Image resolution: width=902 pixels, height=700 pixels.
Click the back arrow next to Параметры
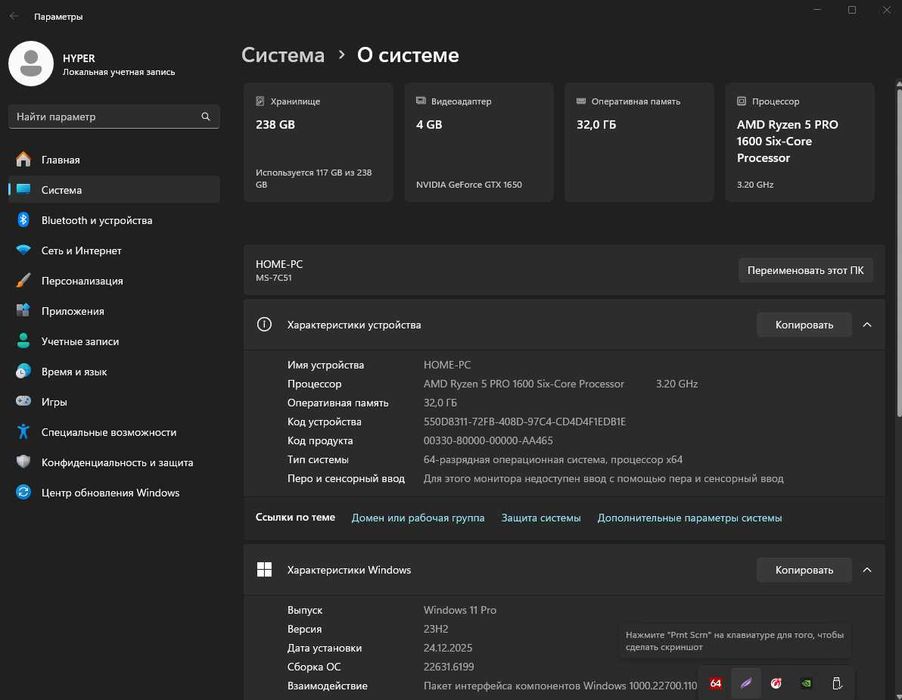14,16
